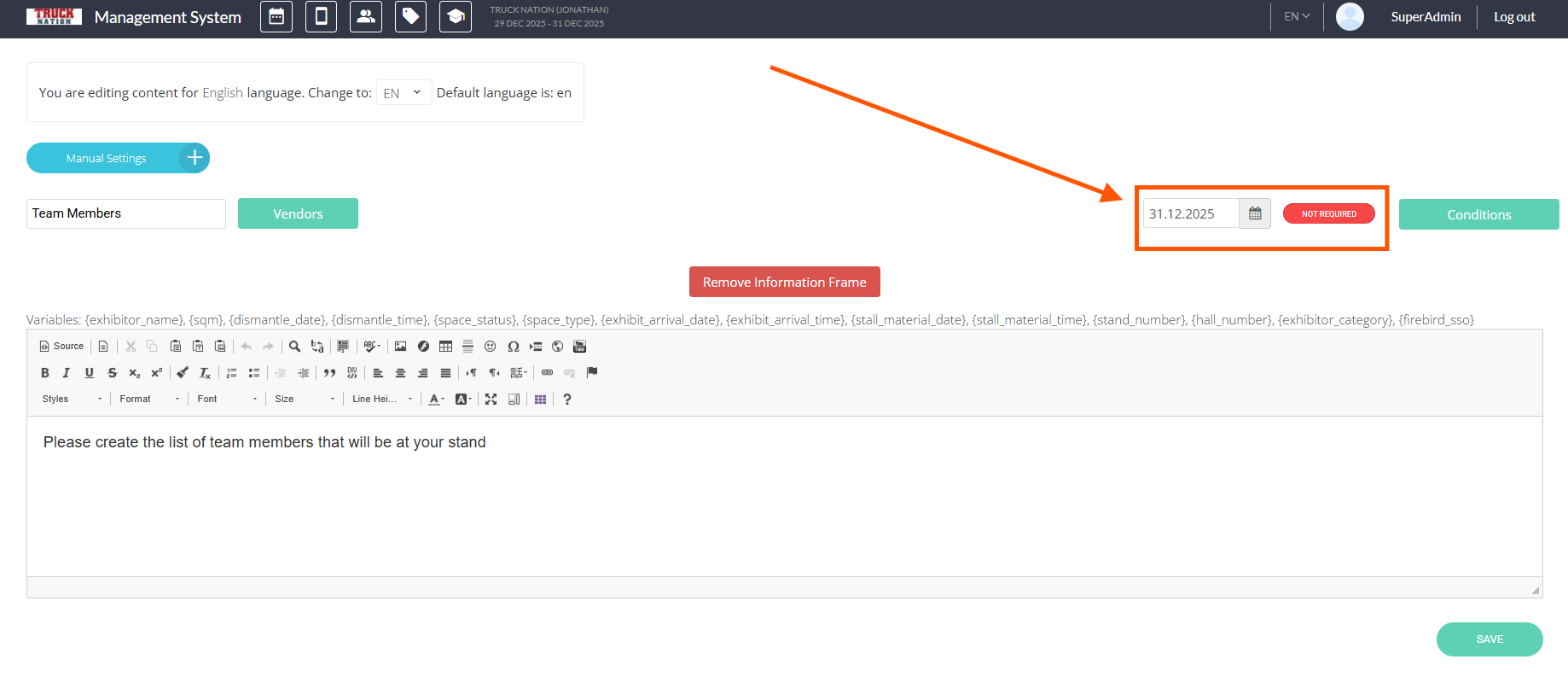The width and height of the screenshot is (1568, 677).
Task: Insert an image in the editor
Action: point(400,347)
